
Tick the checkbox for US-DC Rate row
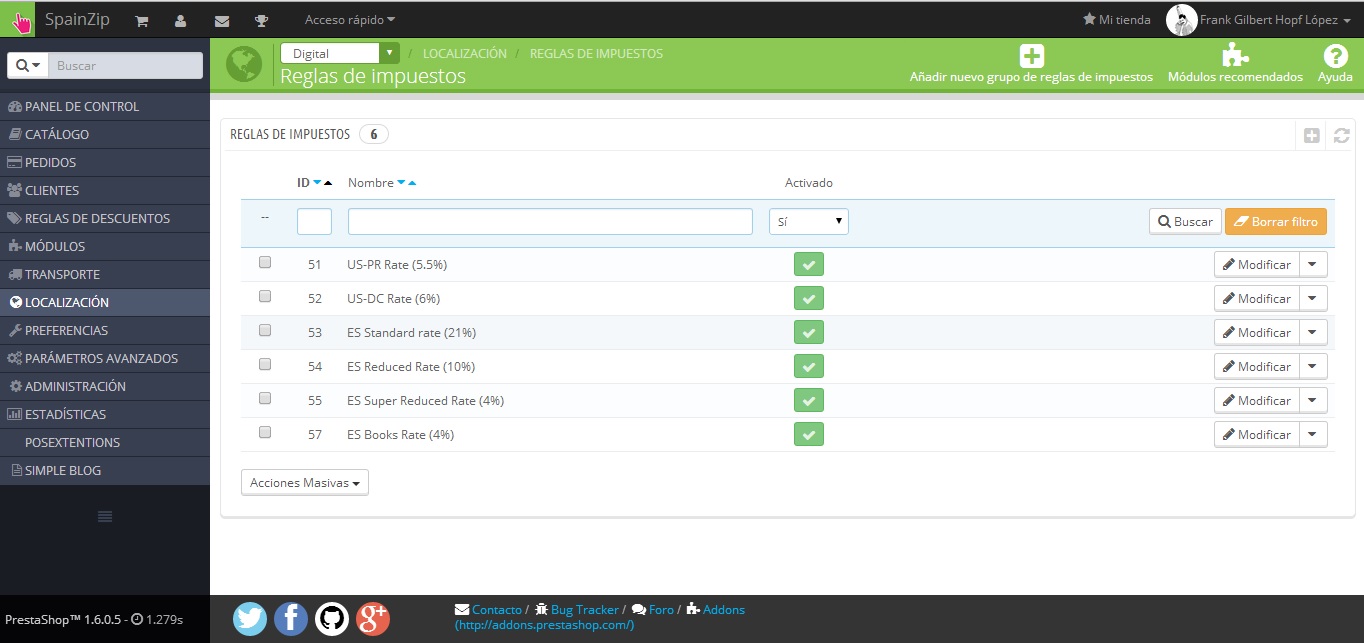(x=265, y=297)
